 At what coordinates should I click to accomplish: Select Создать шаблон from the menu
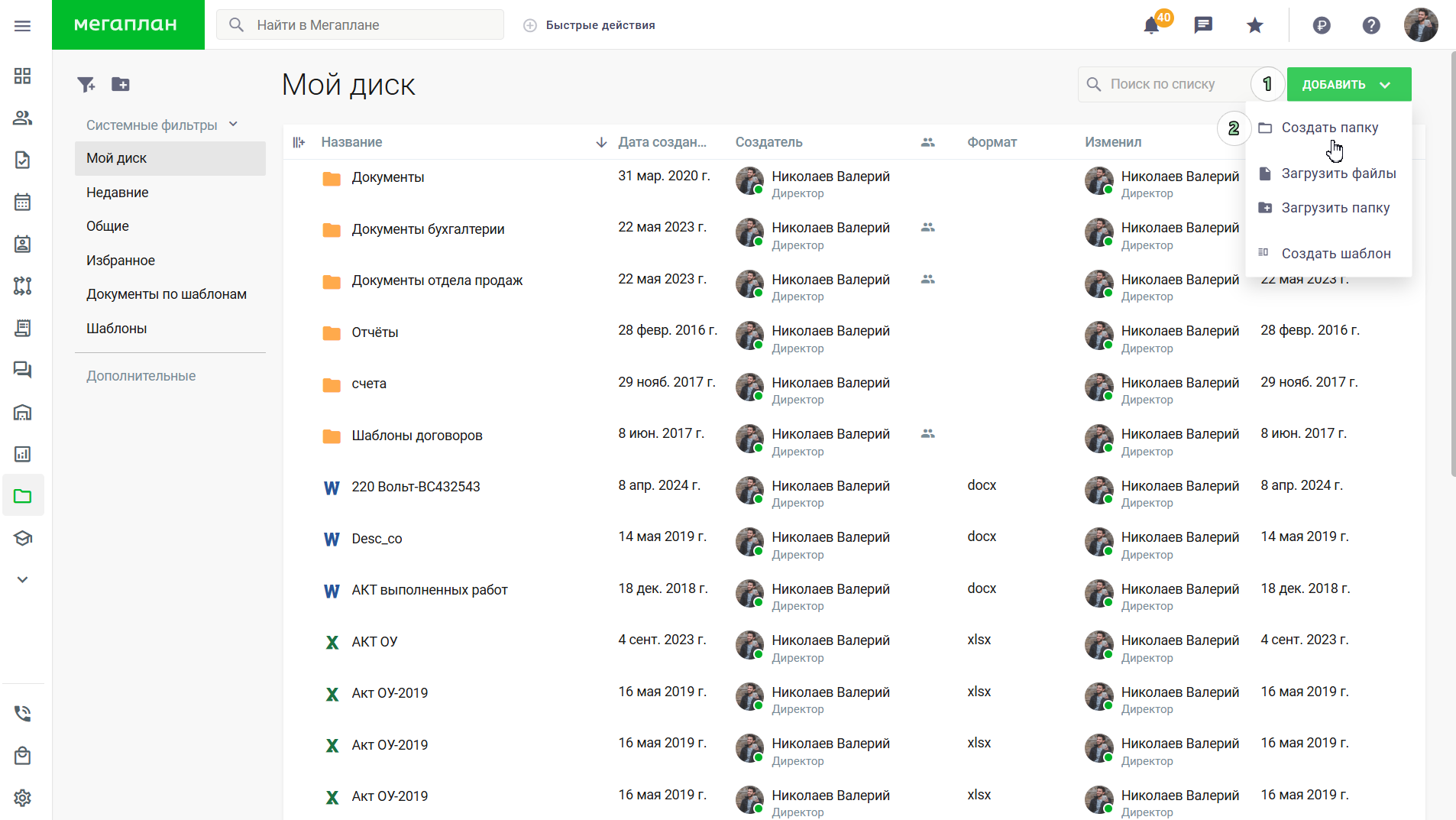click(x=1328, y=254)
